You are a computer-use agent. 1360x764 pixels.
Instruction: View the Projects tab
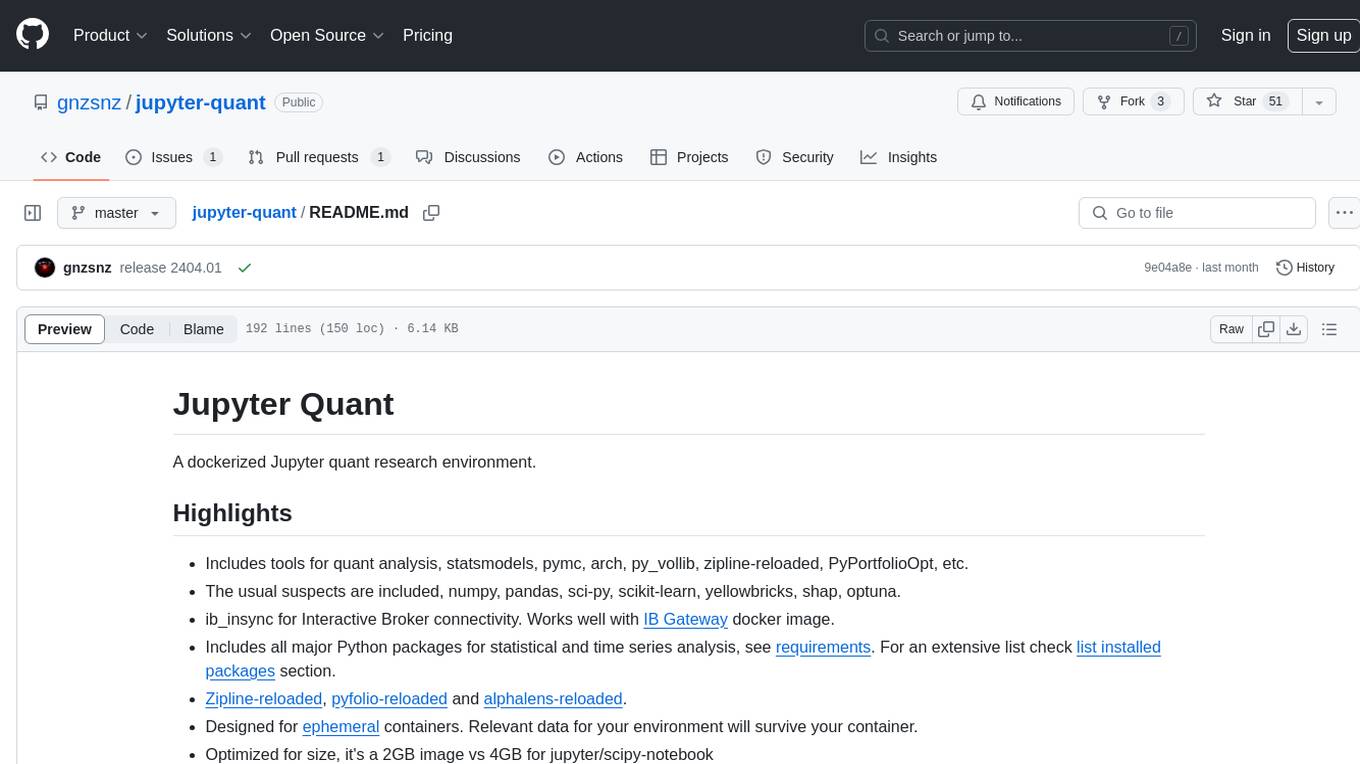[689, 157]
